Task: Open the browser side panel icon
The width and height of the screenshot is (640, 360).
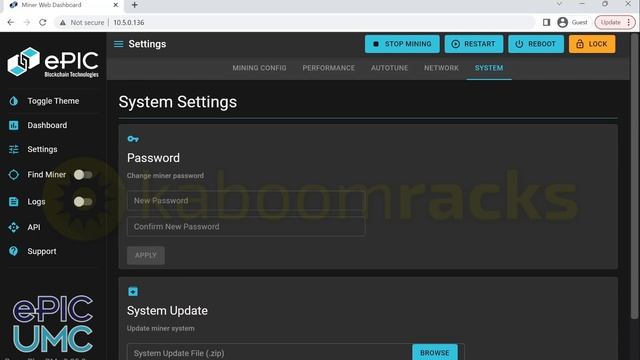Action: (x=547, y=22)
